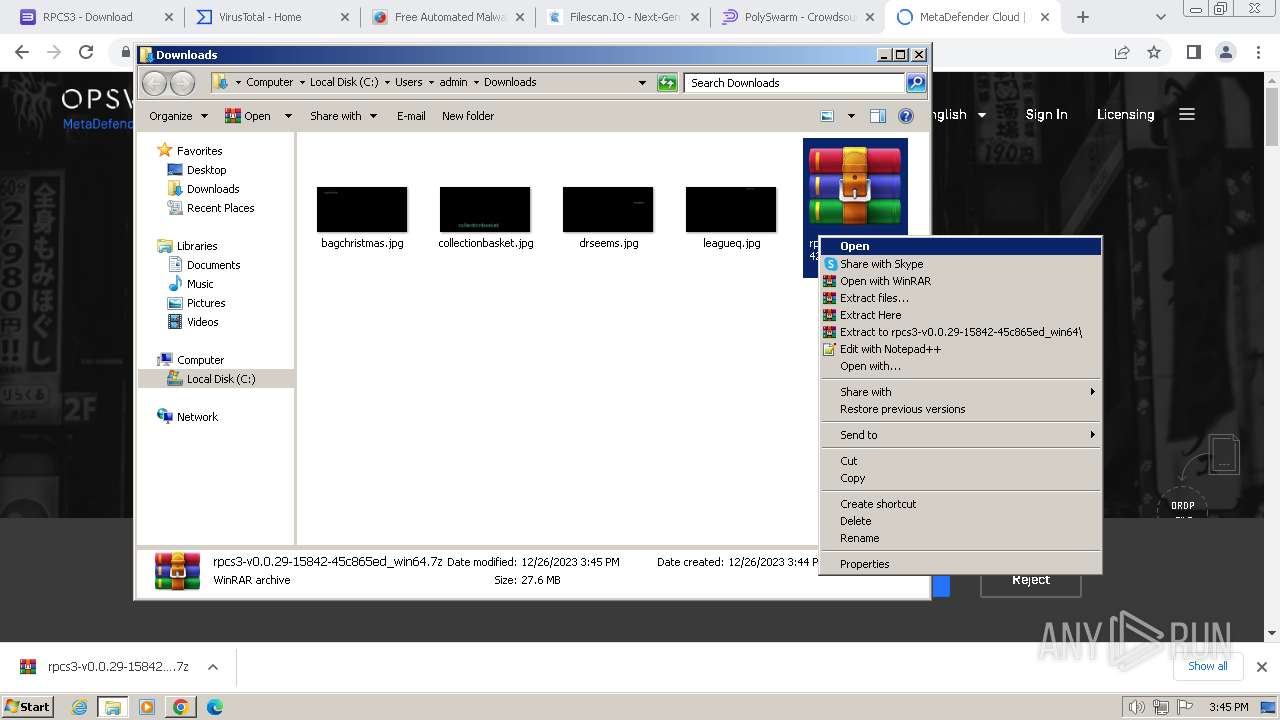
Task: Expand the view options dropdown arrow
Action: tap(851, 116)
